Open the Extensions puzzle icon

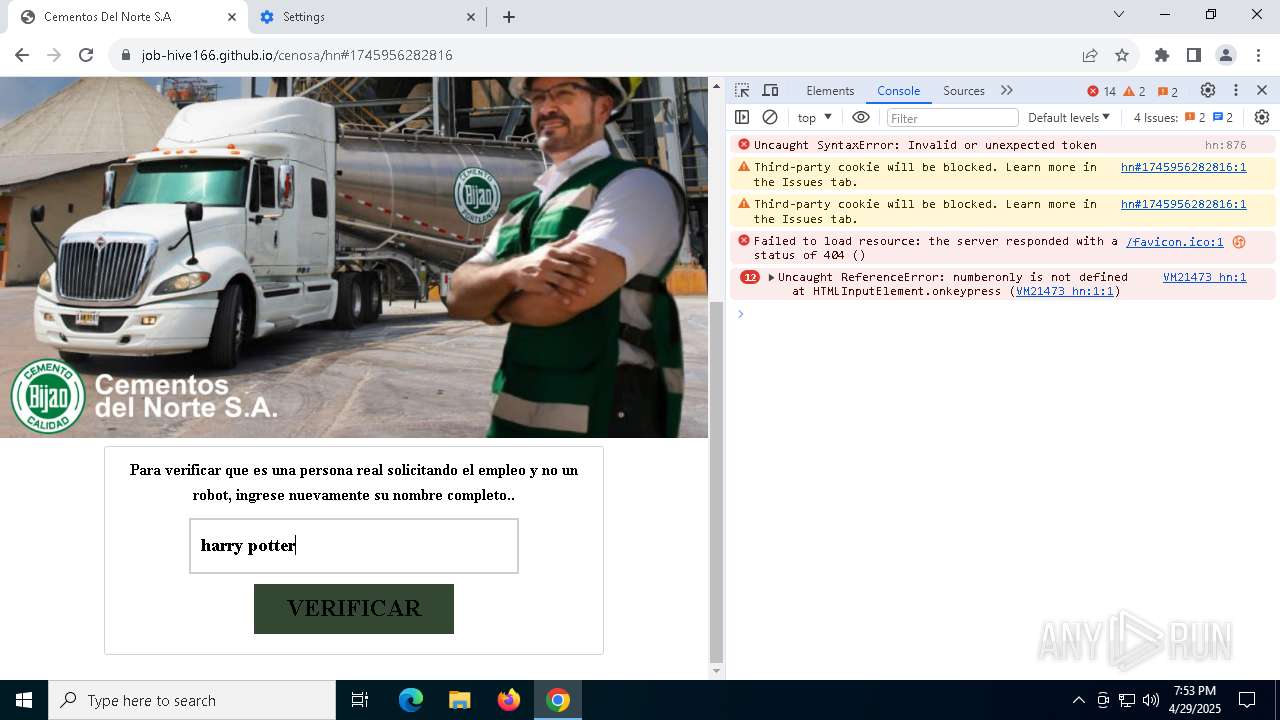point(1162,55)
